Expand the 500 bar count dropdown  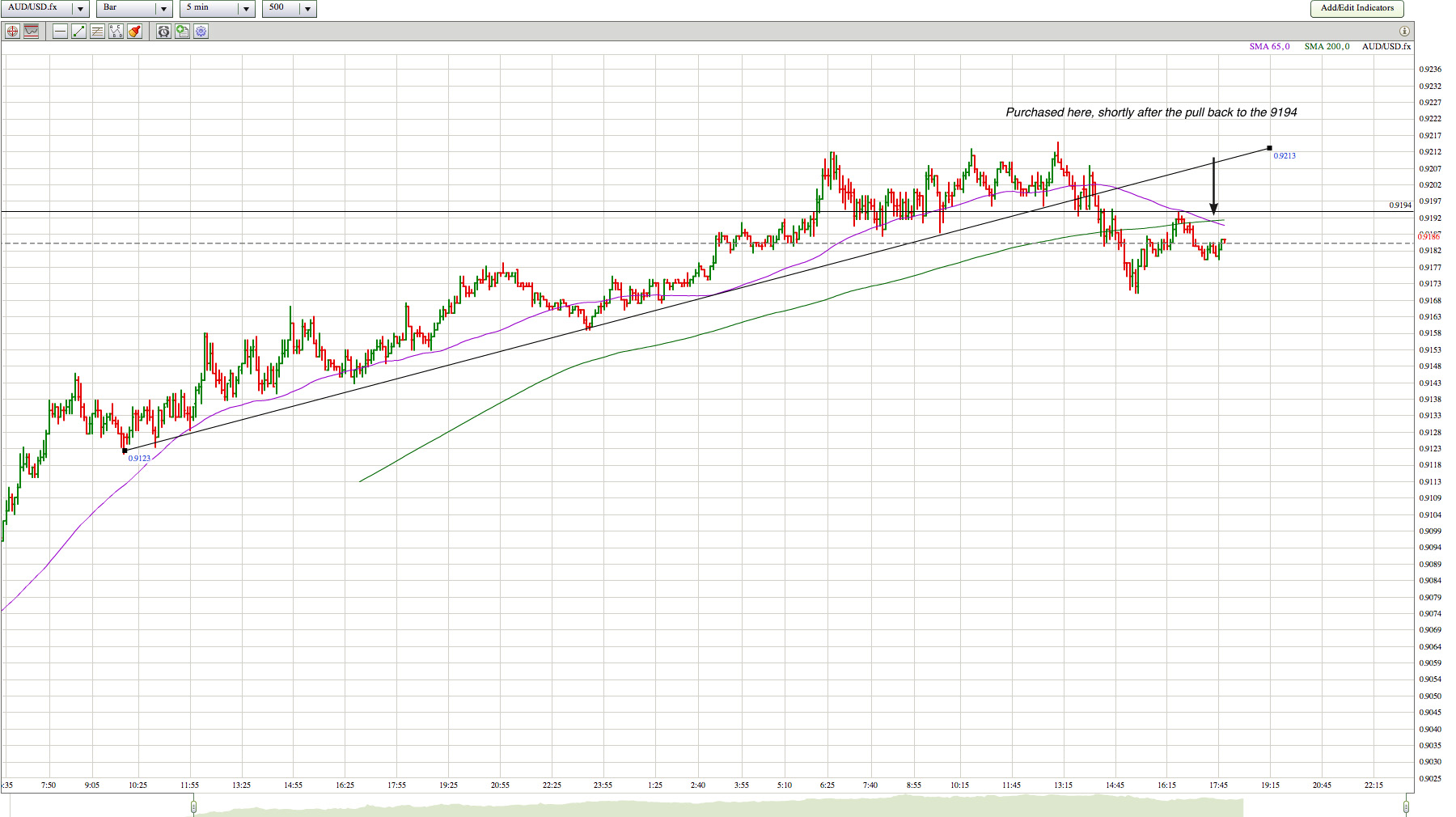pos(307,9)
